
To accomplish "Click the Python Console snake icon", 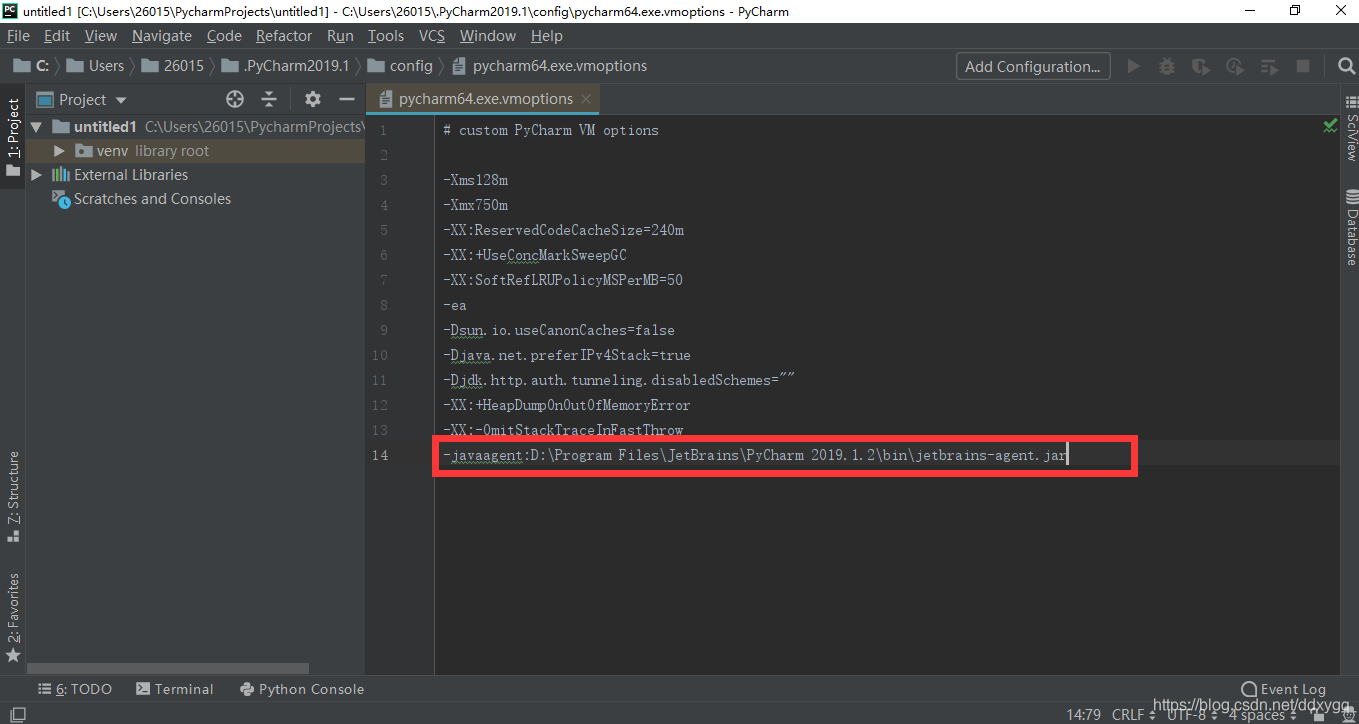I will pos(247,689).
